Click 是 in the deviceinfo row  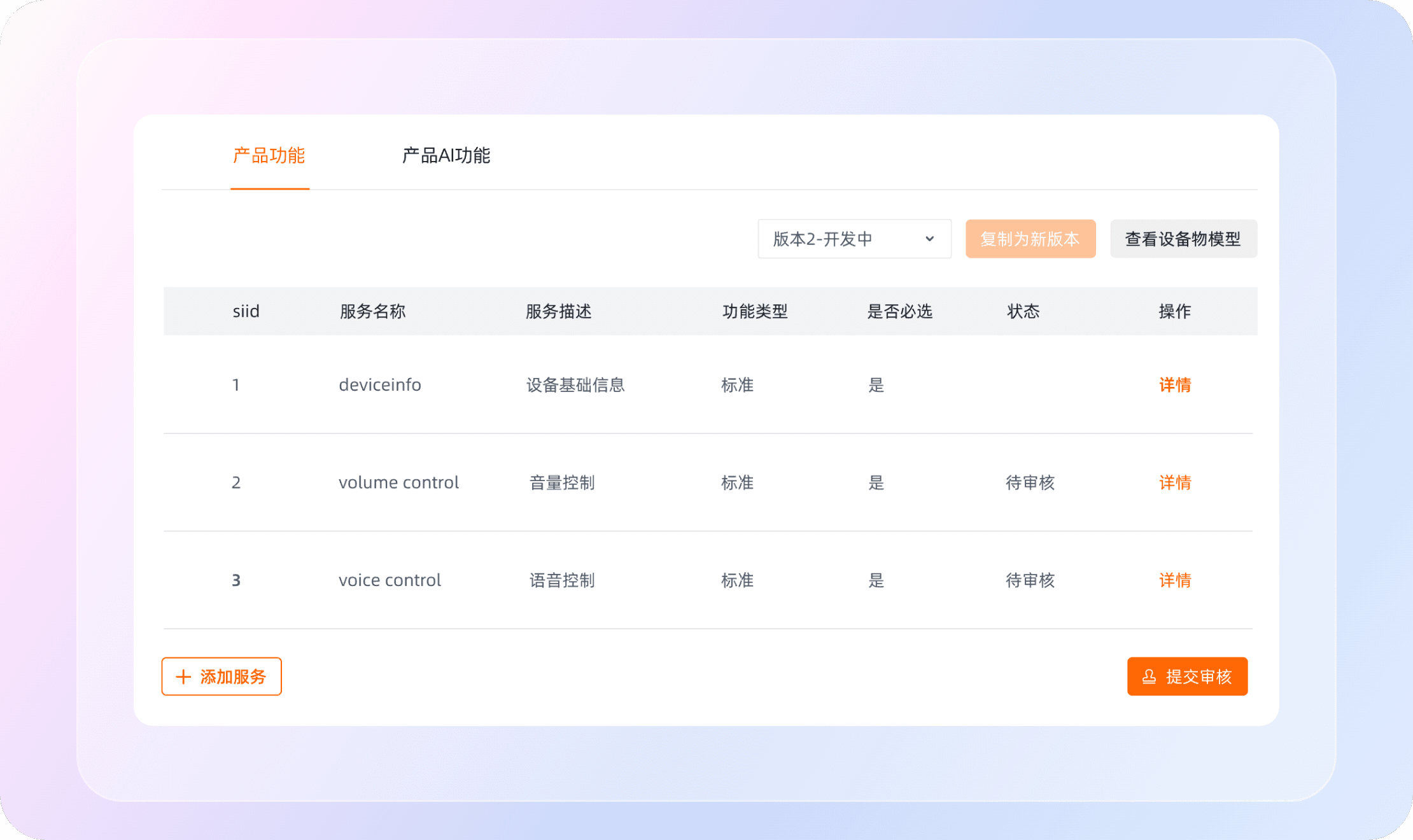(x=876, y=385)
